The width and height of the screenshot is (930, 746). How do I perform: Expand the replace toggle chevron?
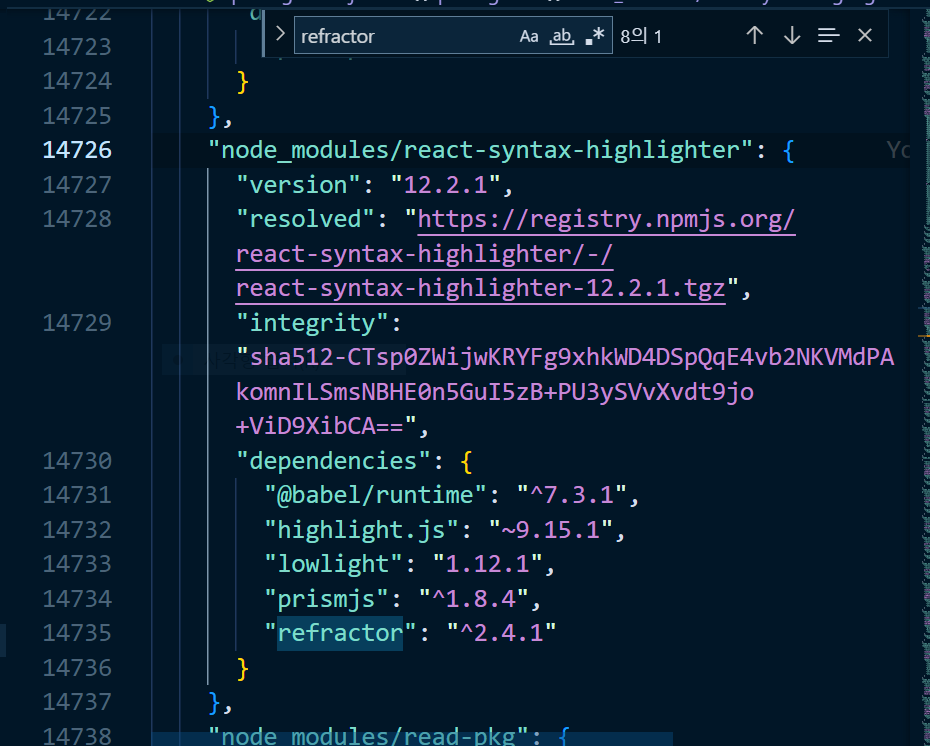[x=280, y=34]
